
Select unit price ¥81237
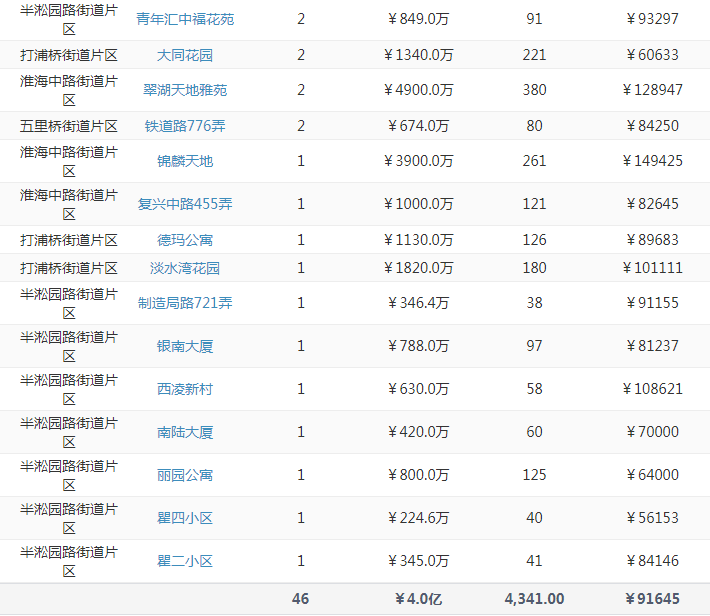(652, 346)
